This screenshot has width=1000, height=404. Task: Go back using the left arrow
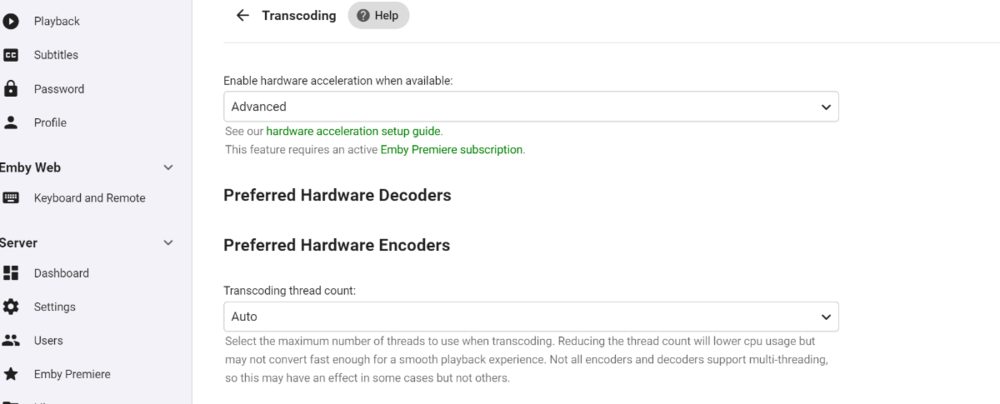click(x=242, y=16)
